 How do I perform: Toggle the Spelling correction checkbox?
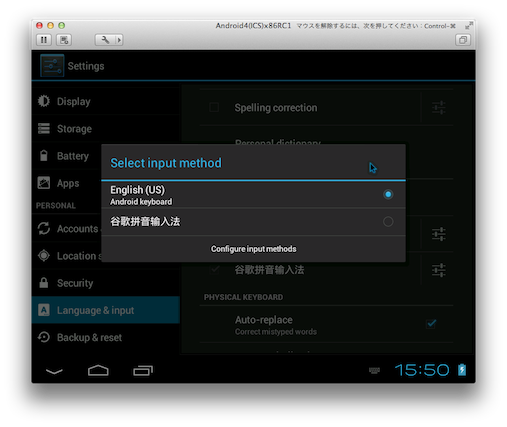pos(214,107)
